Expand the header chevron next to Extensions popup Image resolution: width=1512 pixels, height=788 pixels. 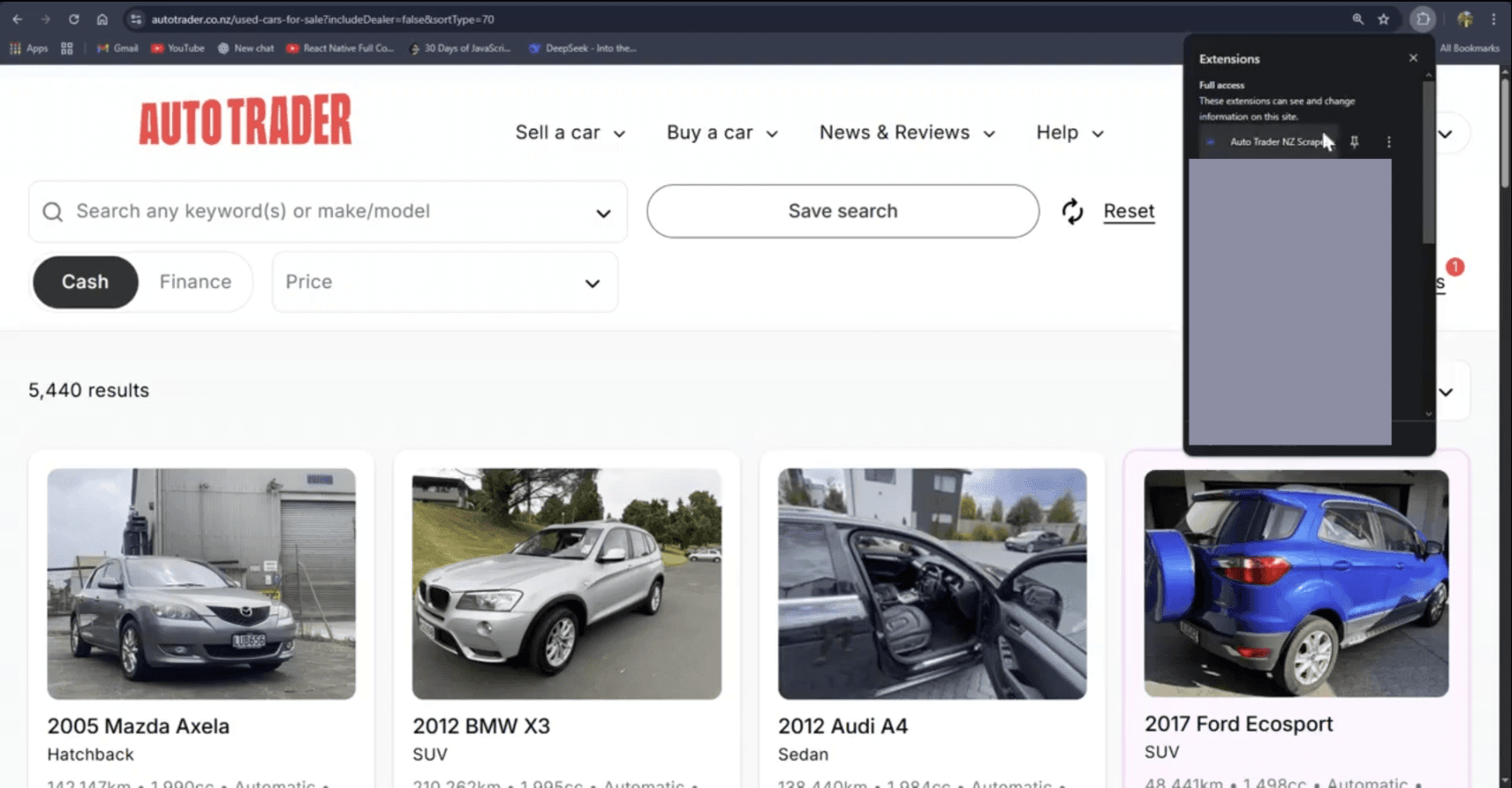pos(1446,134)
